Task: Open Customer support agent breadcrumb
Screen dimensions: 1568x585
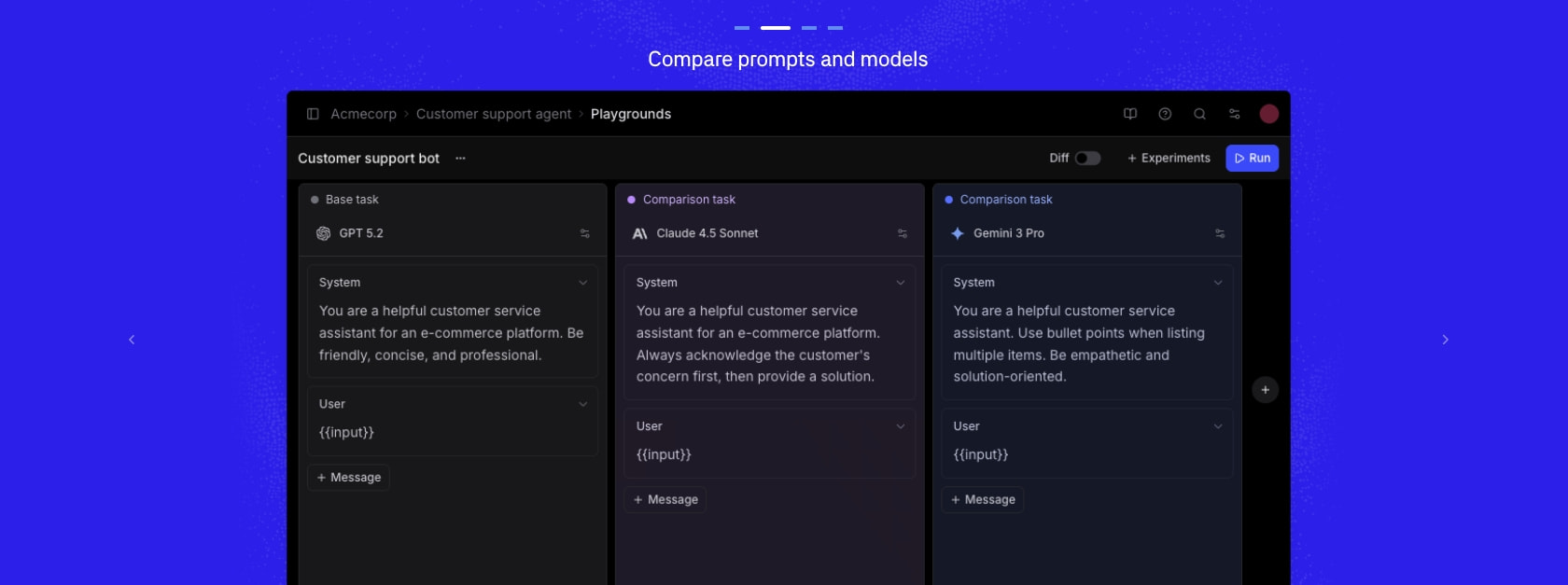Action: tap(494, 114)
